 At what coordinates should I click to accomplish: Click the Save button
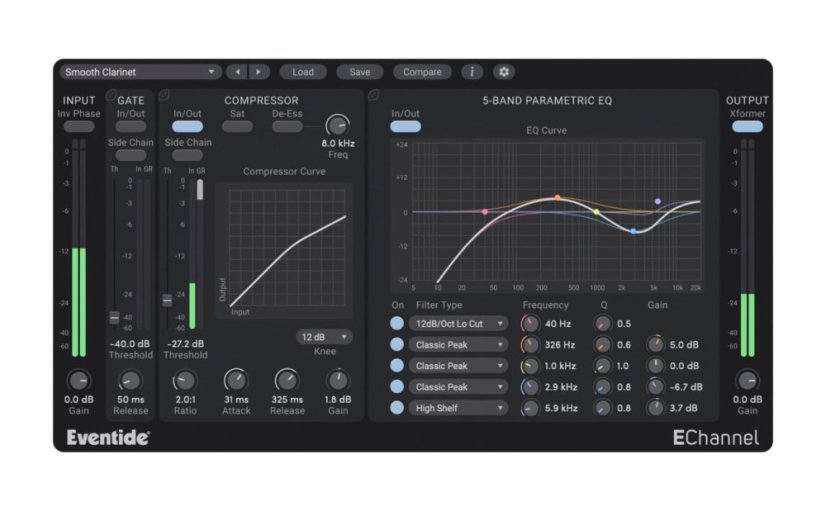click(360, 72)
